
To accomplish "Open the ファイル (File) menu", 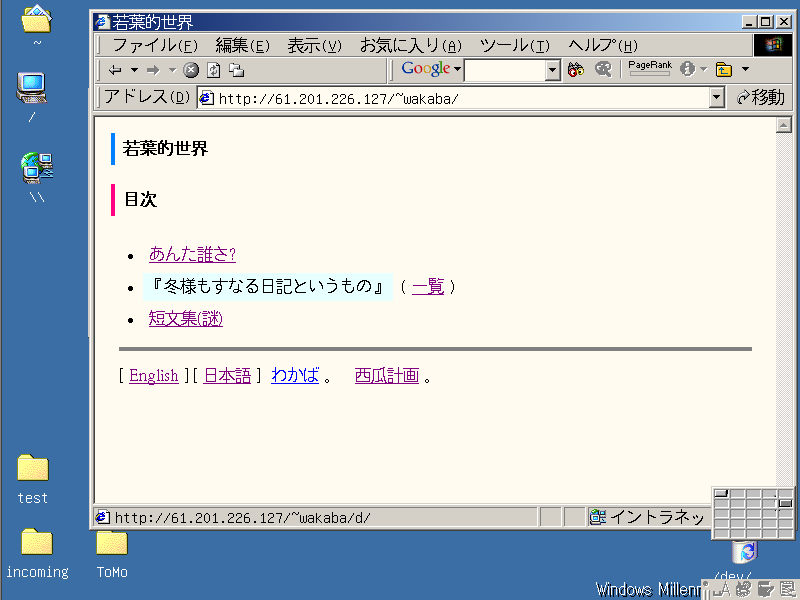I will click(x=154, y=46).
